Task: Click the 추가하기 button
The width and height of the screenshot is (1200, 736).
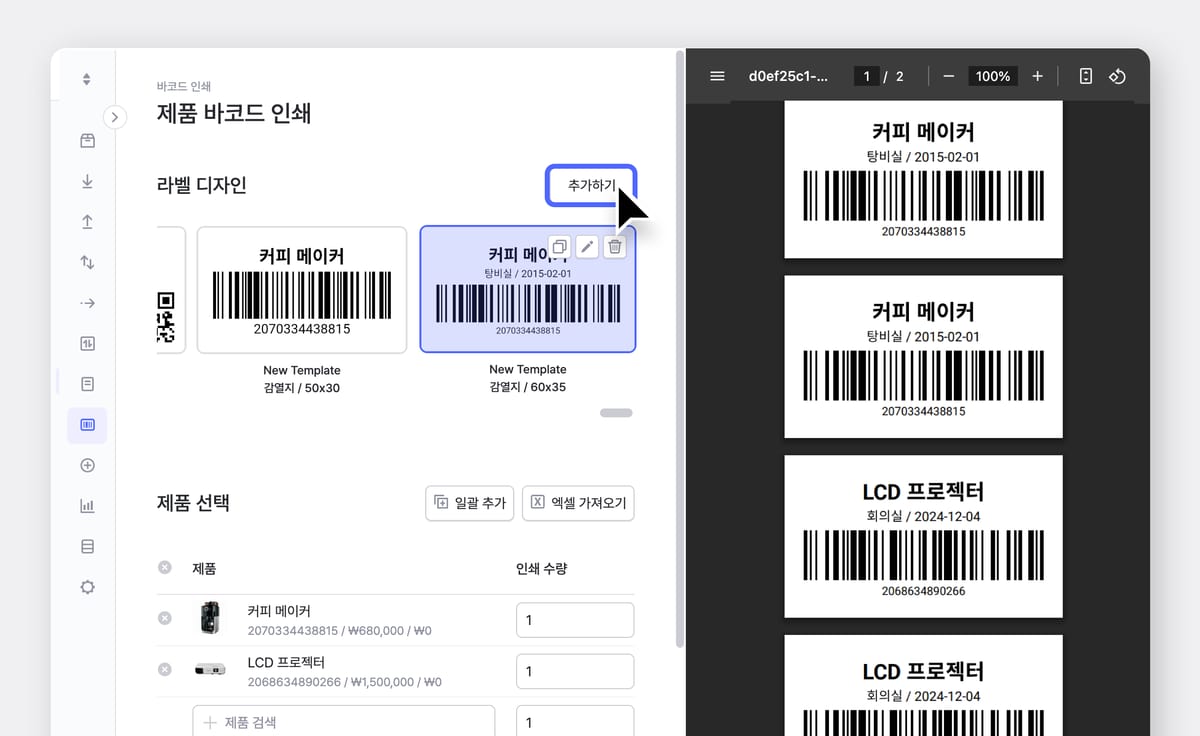Action: pyautogui.click(x=590, y=185)
